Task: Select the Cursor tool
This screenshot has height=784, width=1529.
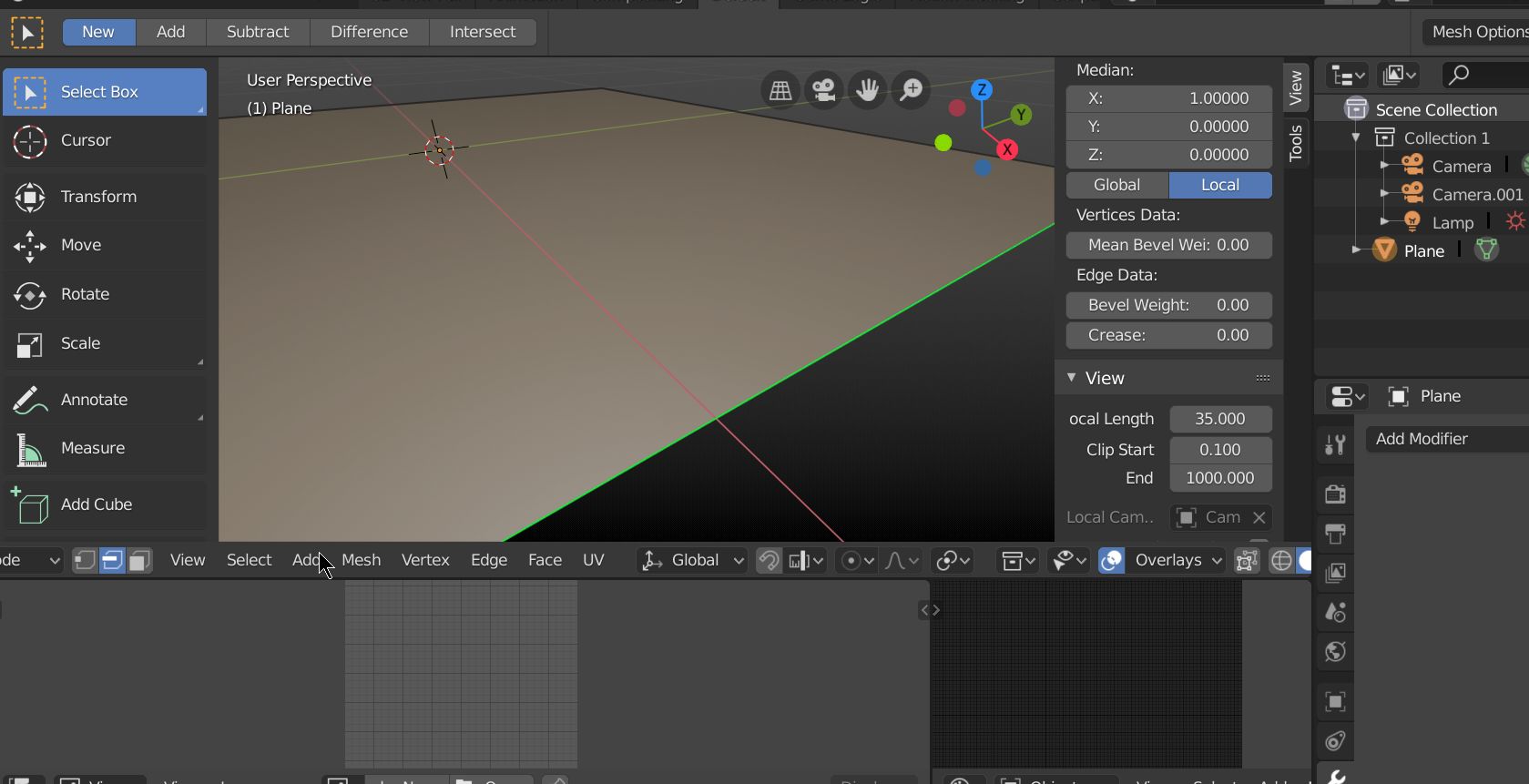Action: (x=105, y=141)
